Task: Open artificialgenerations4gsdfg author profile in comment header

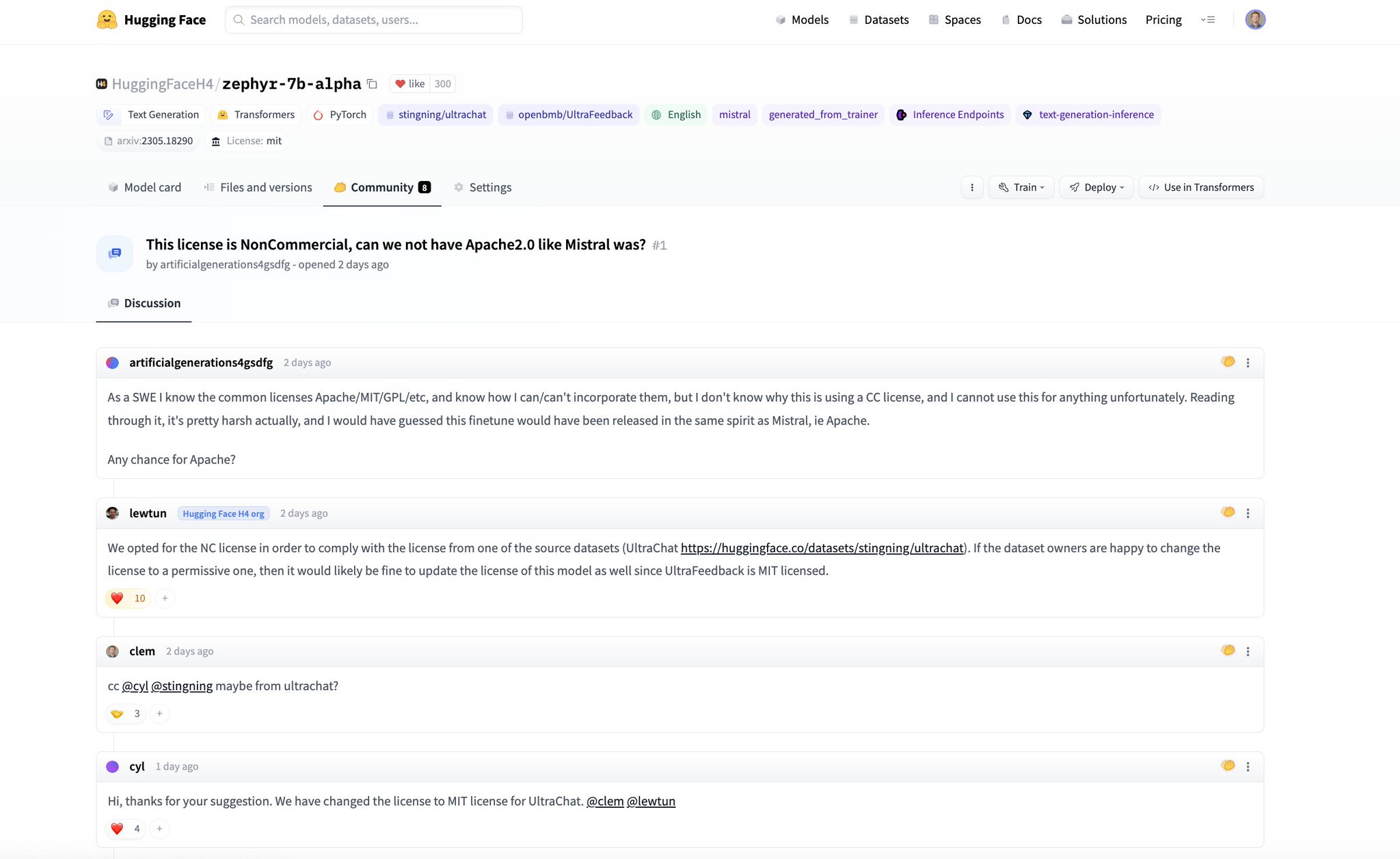Action: click(x=201, y=363)
